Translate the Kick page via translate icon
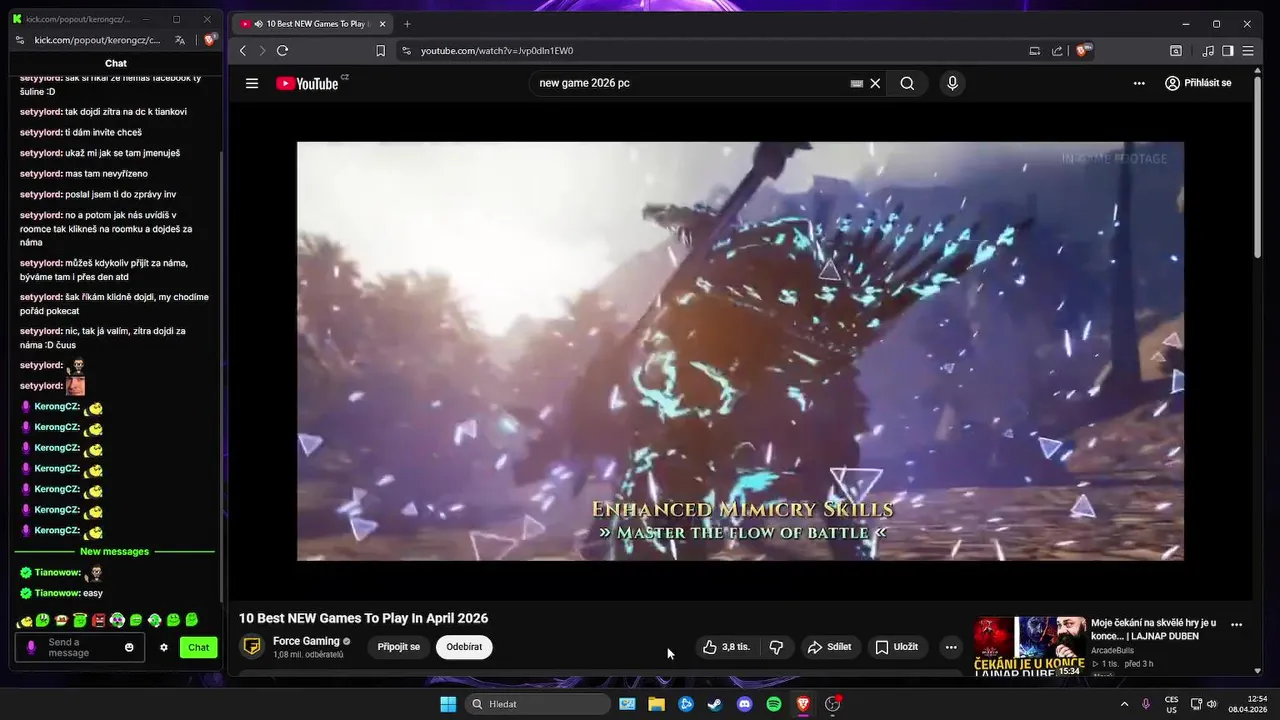This screenshot has width=1280, height=720. pyautogui.click(x=180, y=40)
